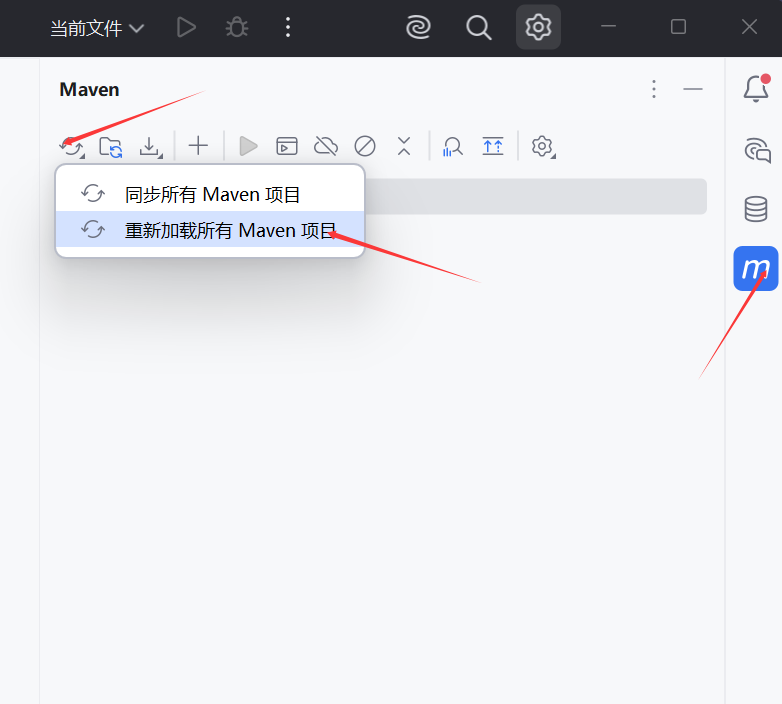782x704 pixels.
Task: Toggle Maven offline mode
Action: pyautogui.click(x=326, y=146)
